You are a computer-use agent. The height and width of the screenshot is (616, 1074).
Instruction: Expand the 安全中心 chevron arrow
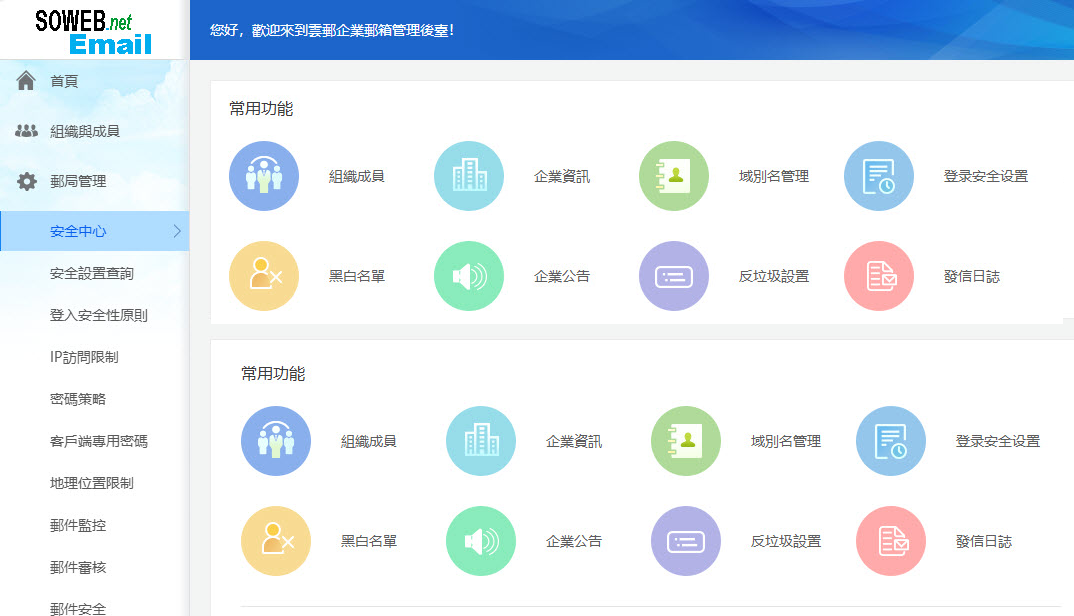176,230
